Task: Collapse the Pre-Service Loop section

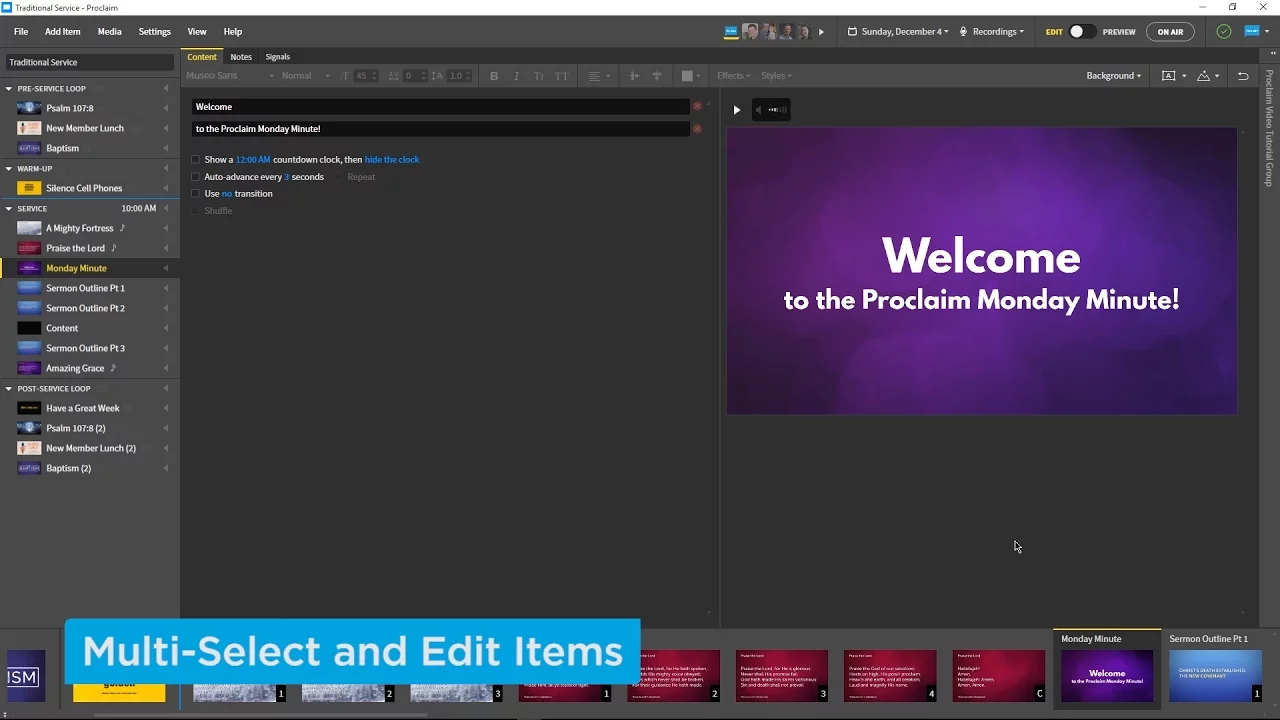Action: (x=9, y=88)
